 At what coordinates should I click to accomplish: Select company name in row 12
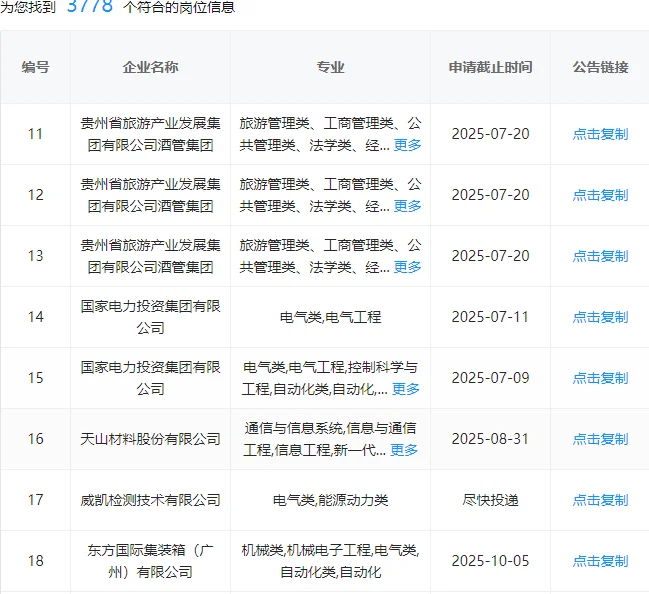(150, 195)
